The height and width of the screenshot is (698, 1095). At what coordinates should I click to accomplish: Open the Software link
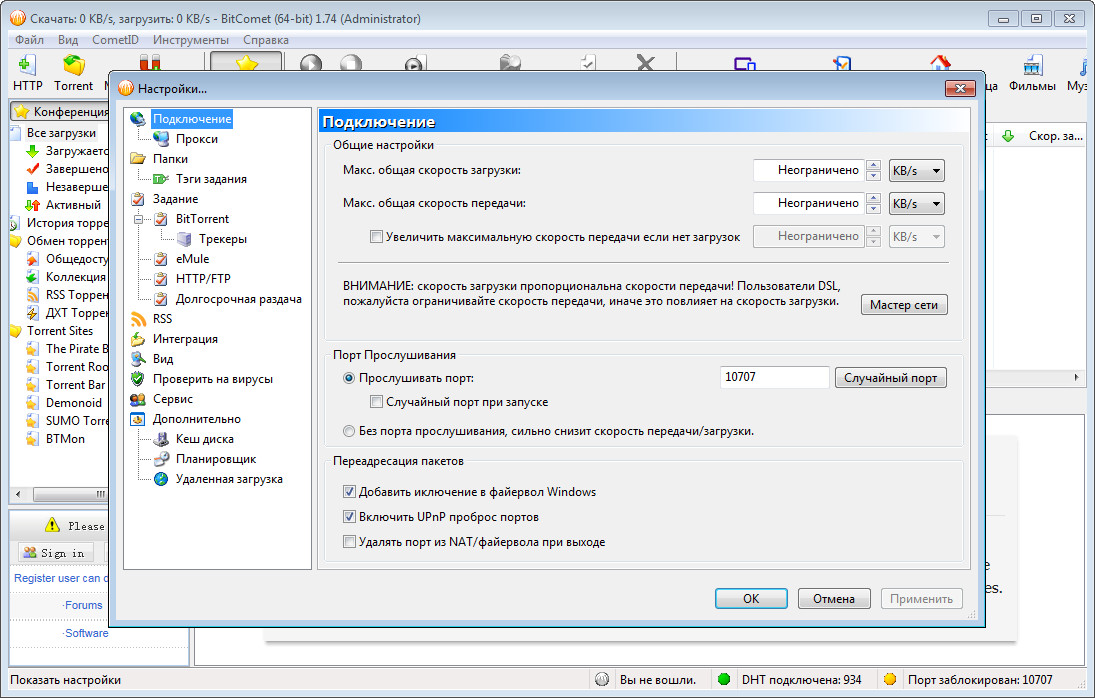click(87, 633)
